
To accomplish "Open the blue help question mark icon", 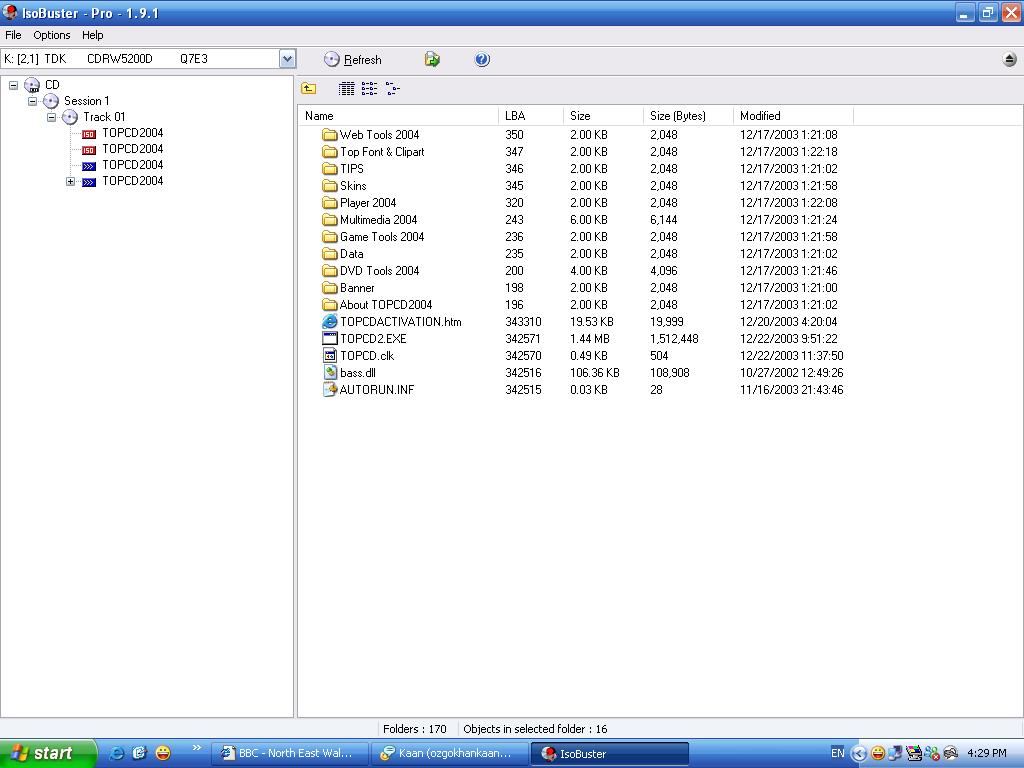I will [482, 59].
